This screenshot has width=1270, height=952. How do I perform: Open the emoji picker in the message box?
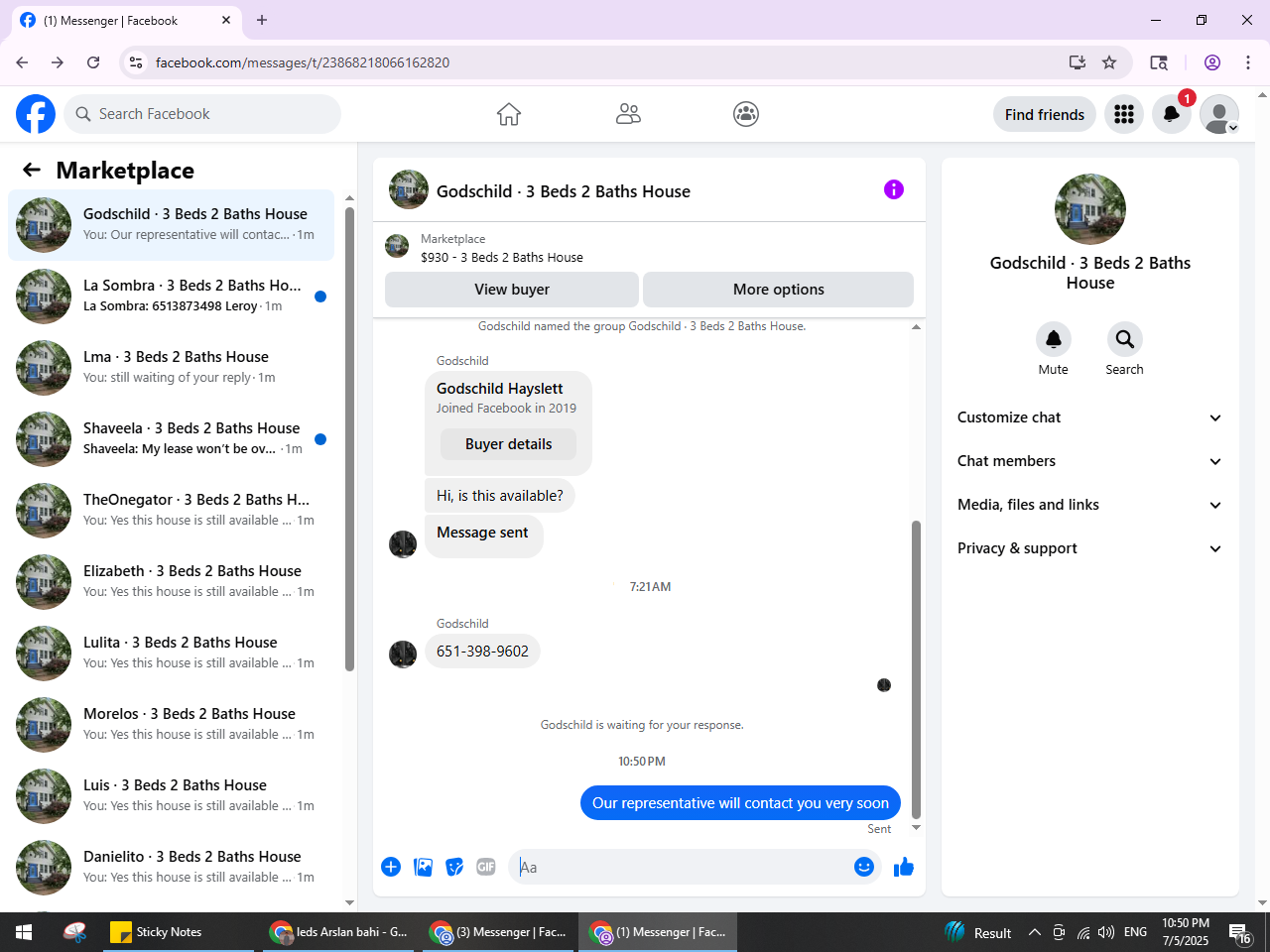[864, 867]
